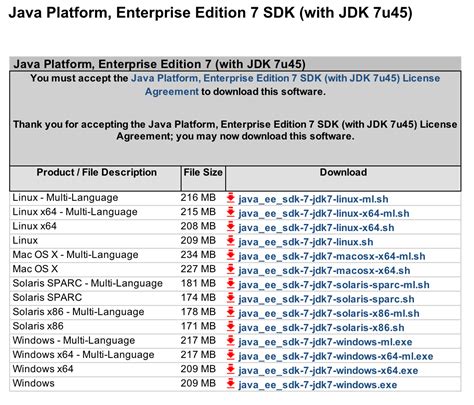Click download arrow icon for java_ee_sdk-7-jdk7-windows-x64.exe
Viewport: 474px width, 405px height.
[231, 370]
